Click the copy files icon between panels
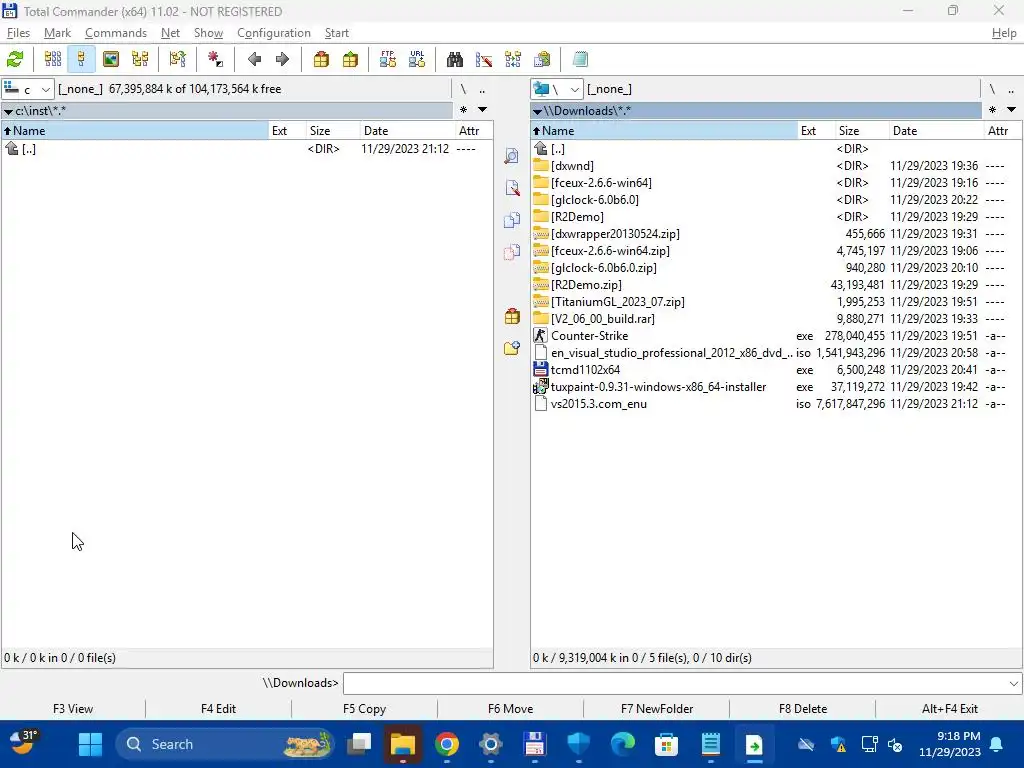The width and height of the screenshot is (1024, 768). 512,220
